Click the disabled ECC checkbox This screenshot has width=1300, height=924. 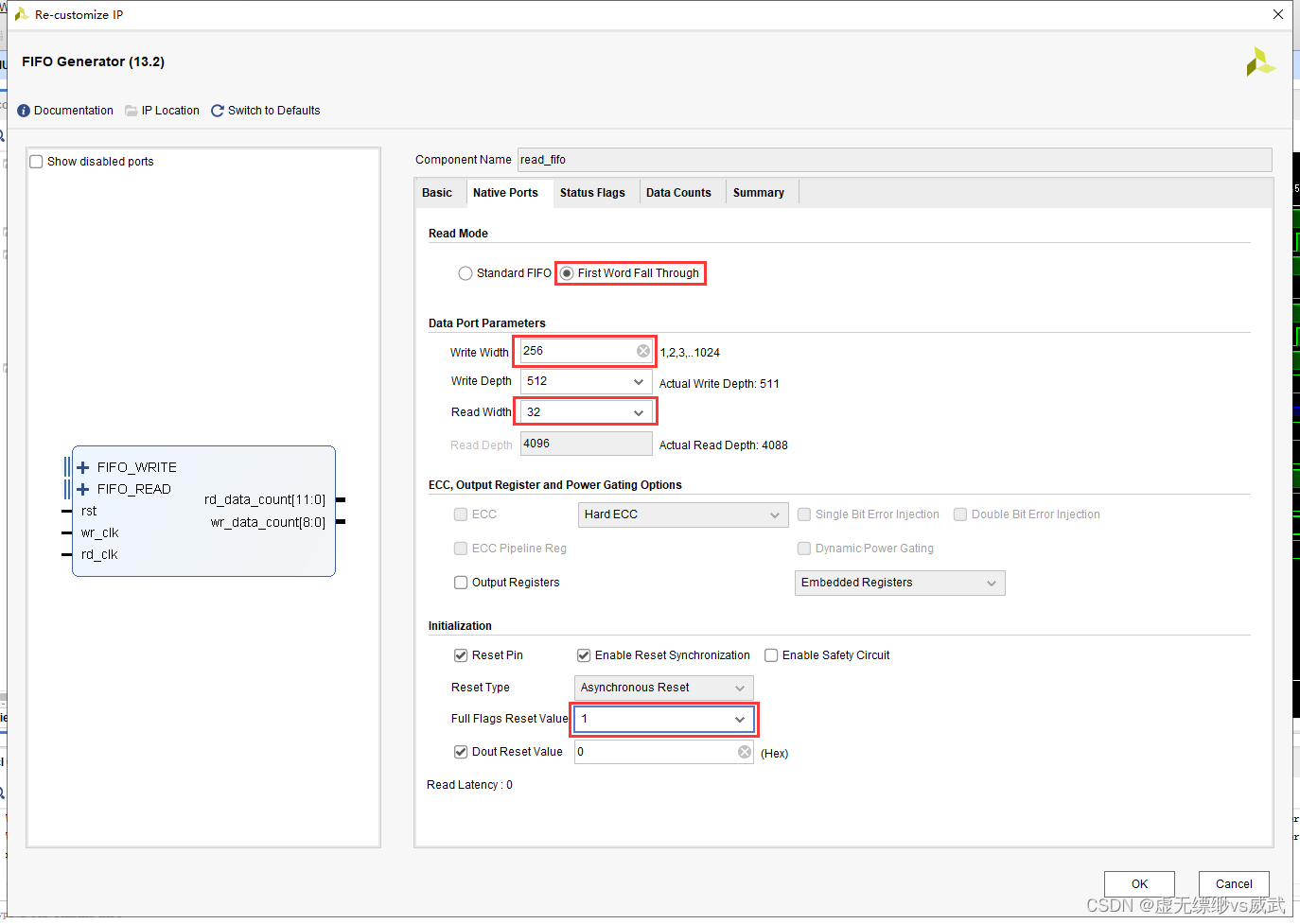[461, 514]
